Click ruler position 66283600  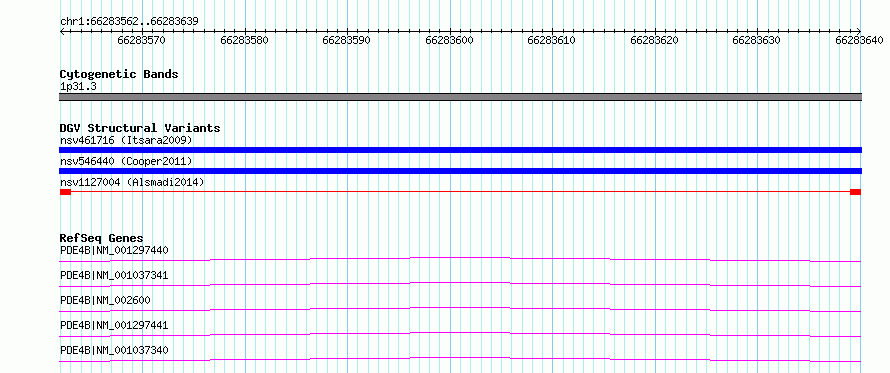(449, 41)
